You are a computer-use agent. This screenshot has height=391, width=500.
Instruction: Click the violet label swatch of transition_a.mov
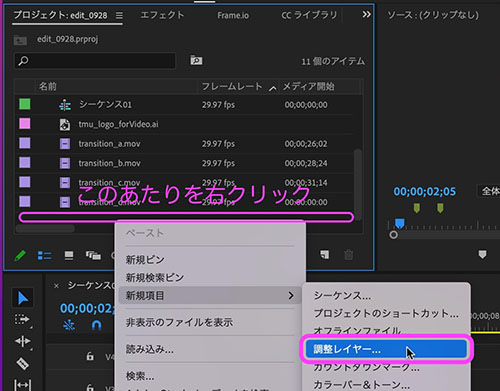click(x=25, y=143)
